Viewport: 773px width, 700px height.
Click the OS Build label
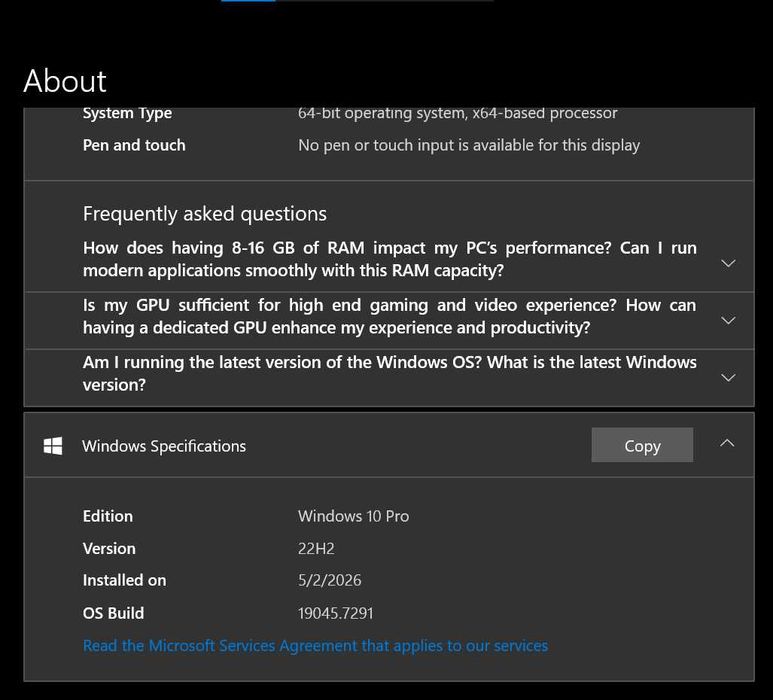pos(113,613)
